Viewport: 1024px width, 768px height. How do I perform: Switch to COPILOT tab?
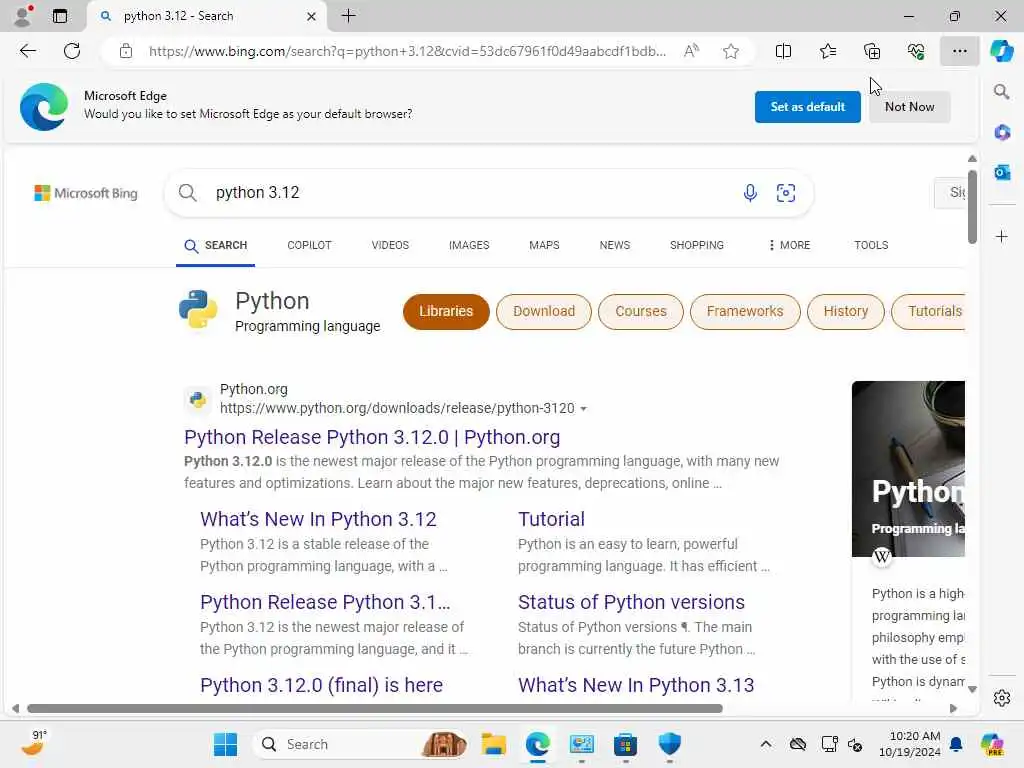(309, 245)
